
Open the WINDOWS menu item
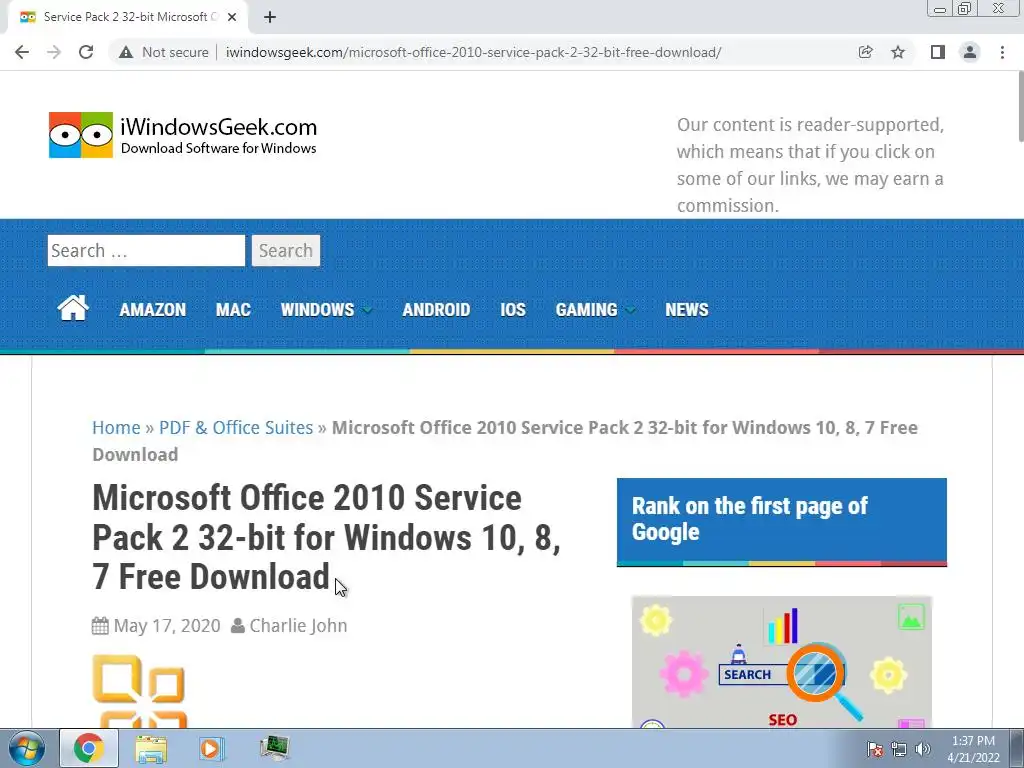[317, 310]
